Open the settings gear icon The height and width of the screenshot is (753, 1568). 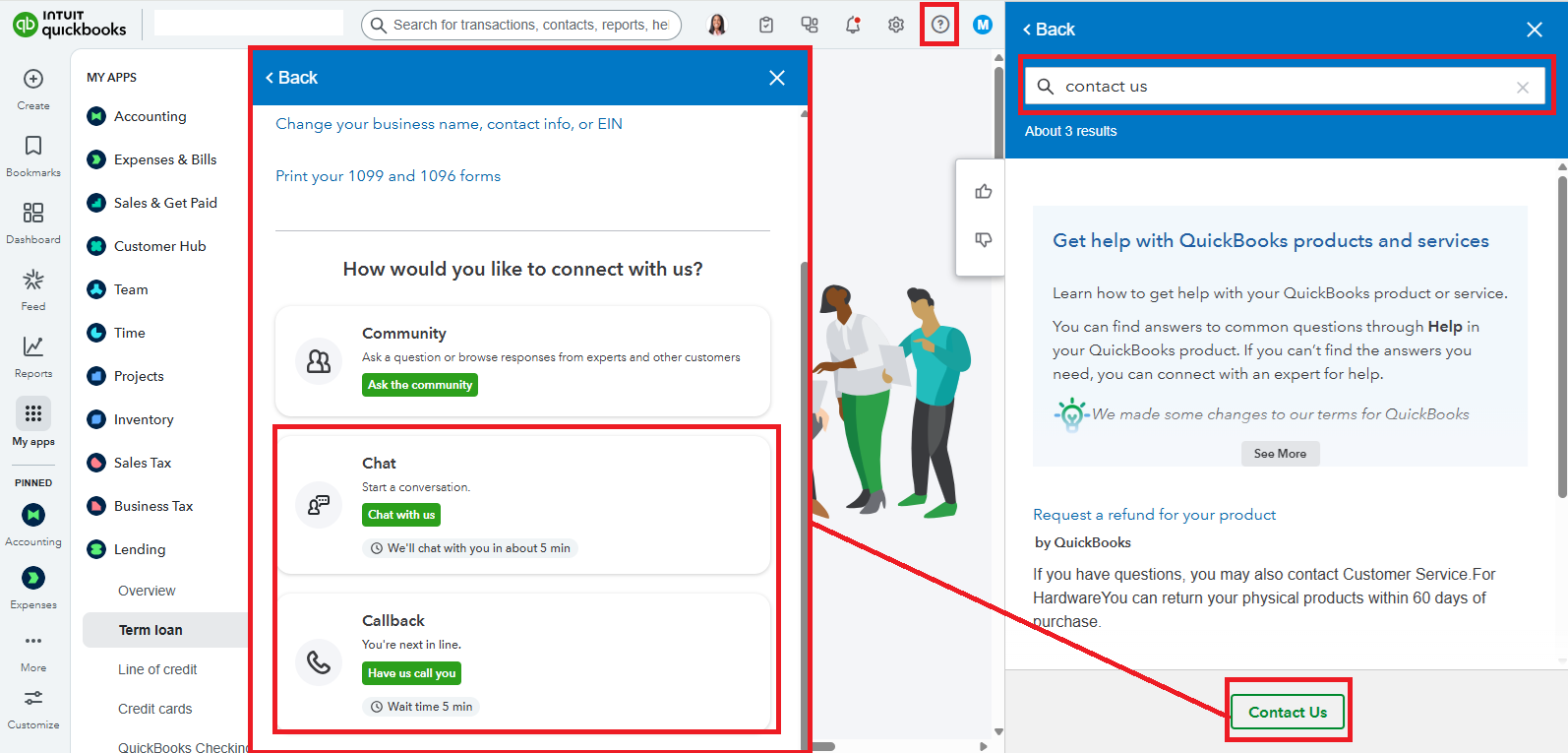coord(896,25)
